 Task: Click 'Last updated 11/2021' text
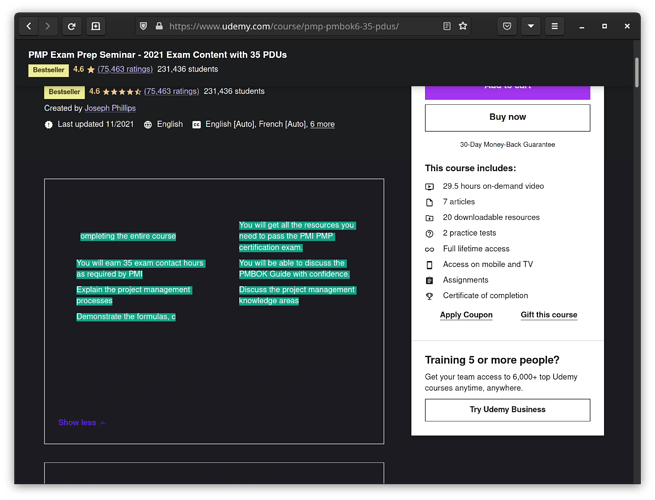click(x=96, y=124)
